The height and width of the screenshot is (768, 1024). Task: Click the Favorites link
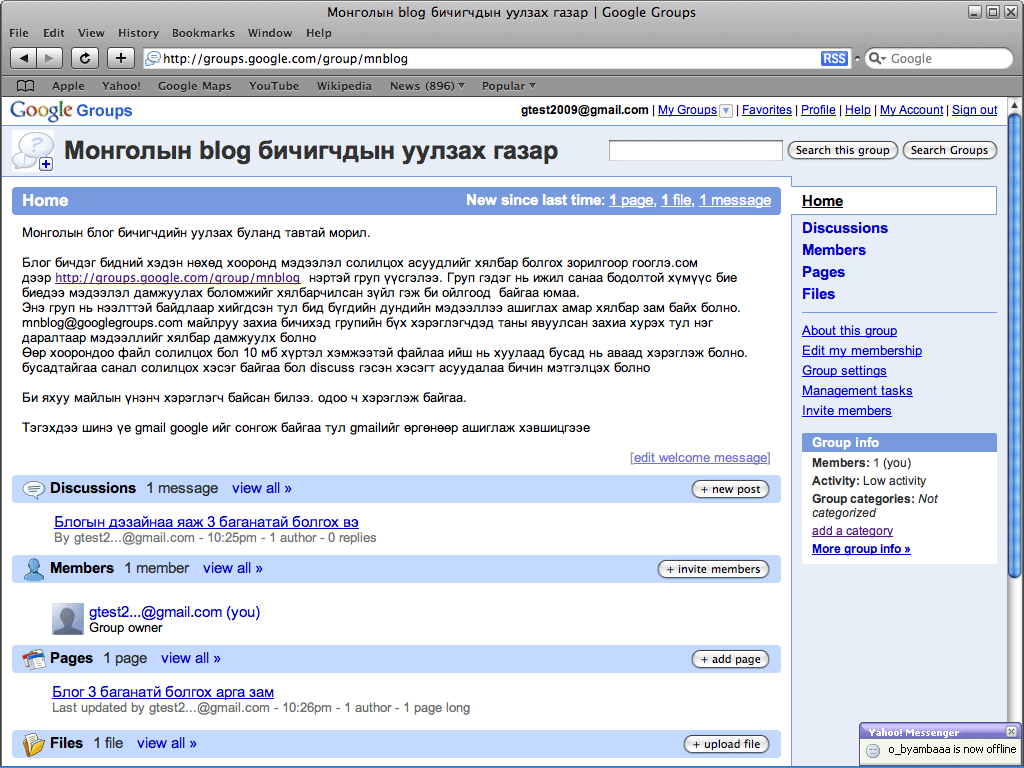click(767, 110)
